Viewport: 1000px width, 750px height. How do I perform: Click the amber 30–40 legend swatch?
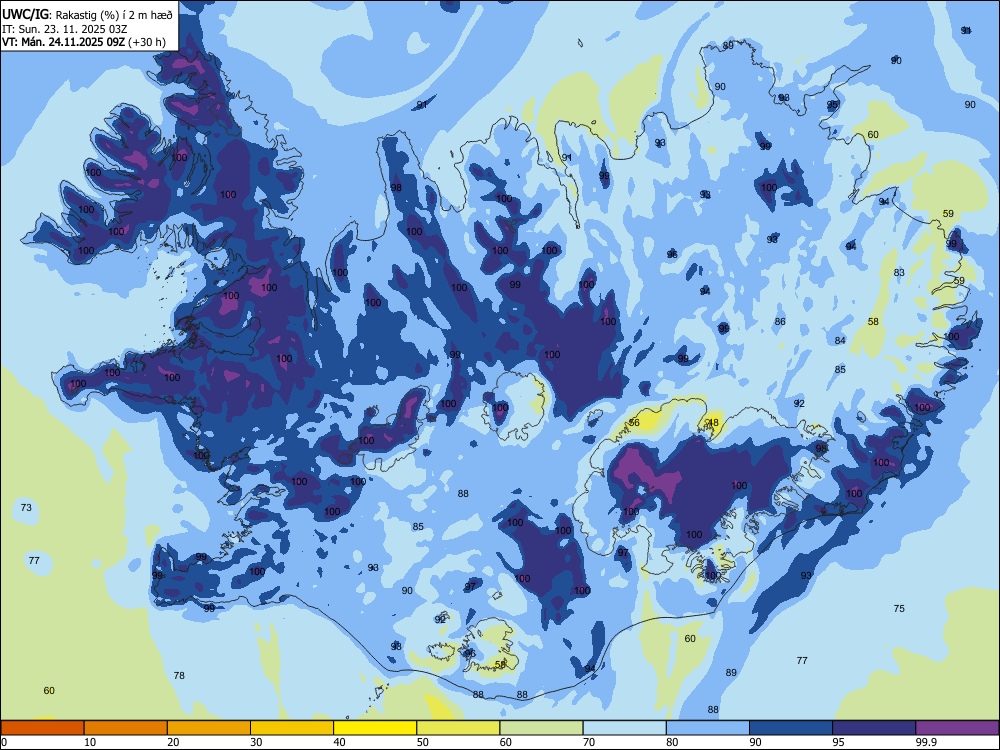tap(292, 728)
